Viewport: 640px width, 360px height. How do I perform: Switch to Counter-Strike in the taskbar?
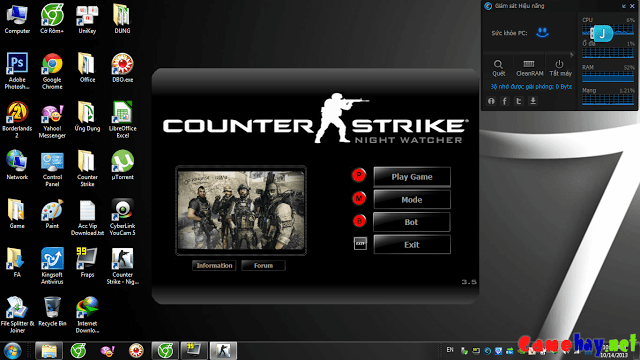223,351
